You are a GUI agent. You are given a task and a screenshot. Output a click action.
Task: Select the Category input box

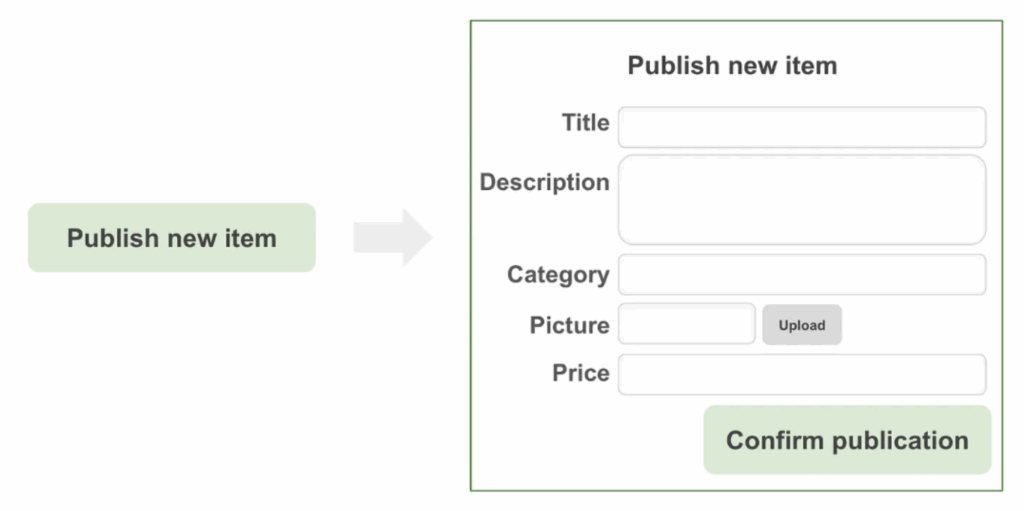(x=801, y=275)
